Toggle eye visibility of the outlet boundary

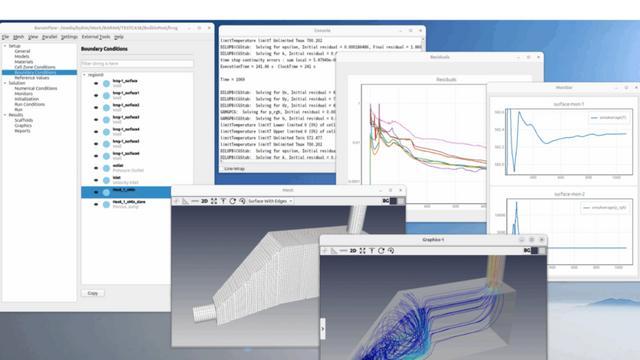click(96, 168)
